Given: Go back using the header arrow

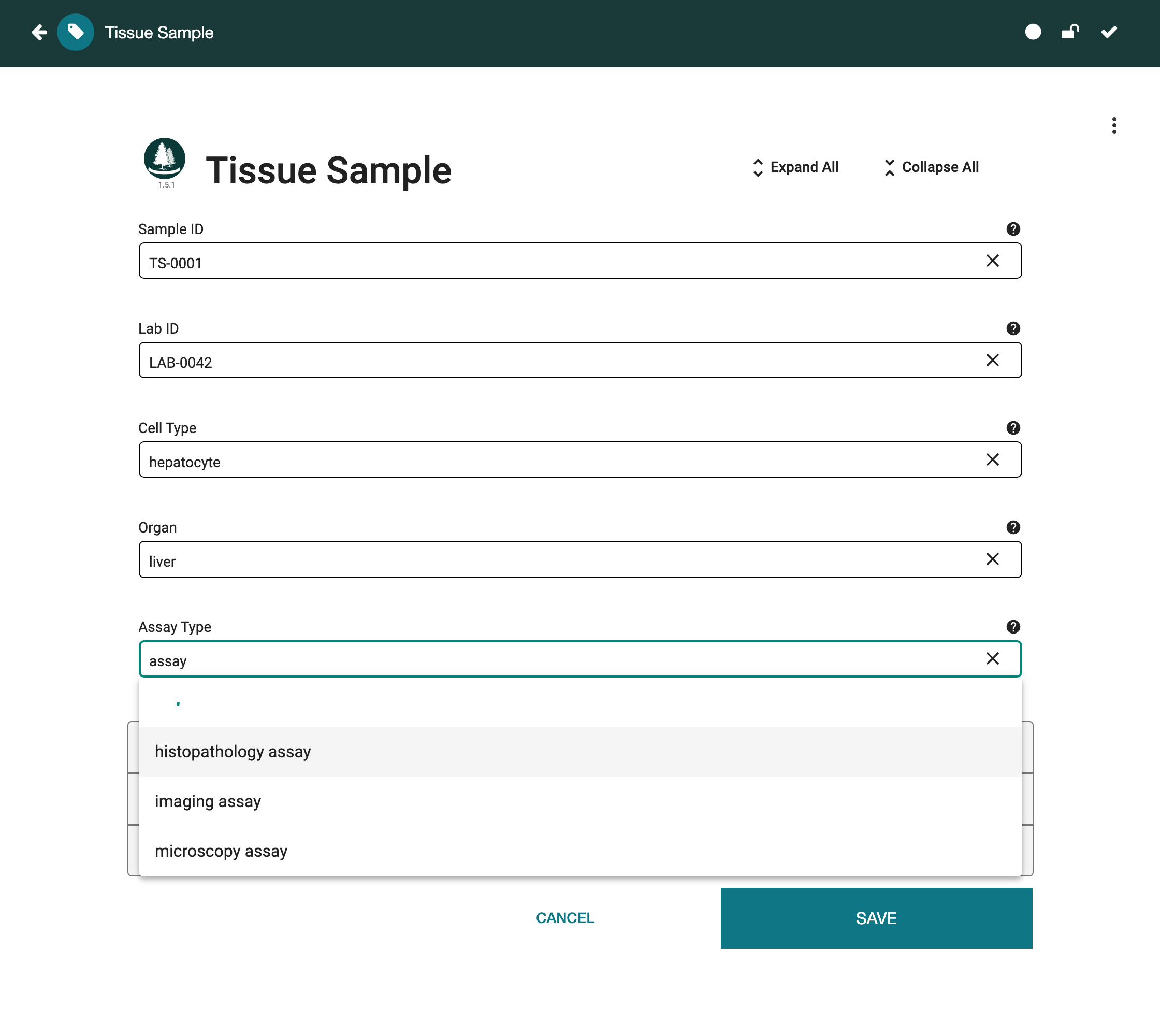Looking at the screenshot, I should tap(39, 33).
